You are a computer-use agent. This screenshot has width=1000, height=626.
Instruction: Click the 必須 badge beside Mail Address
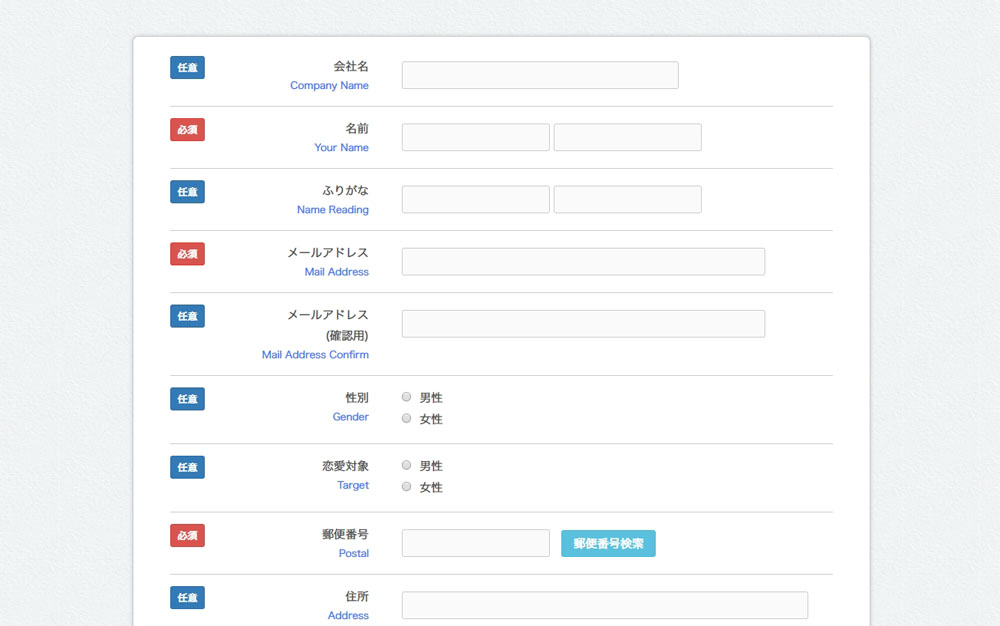pyautogui.click(x=188, y=254)
